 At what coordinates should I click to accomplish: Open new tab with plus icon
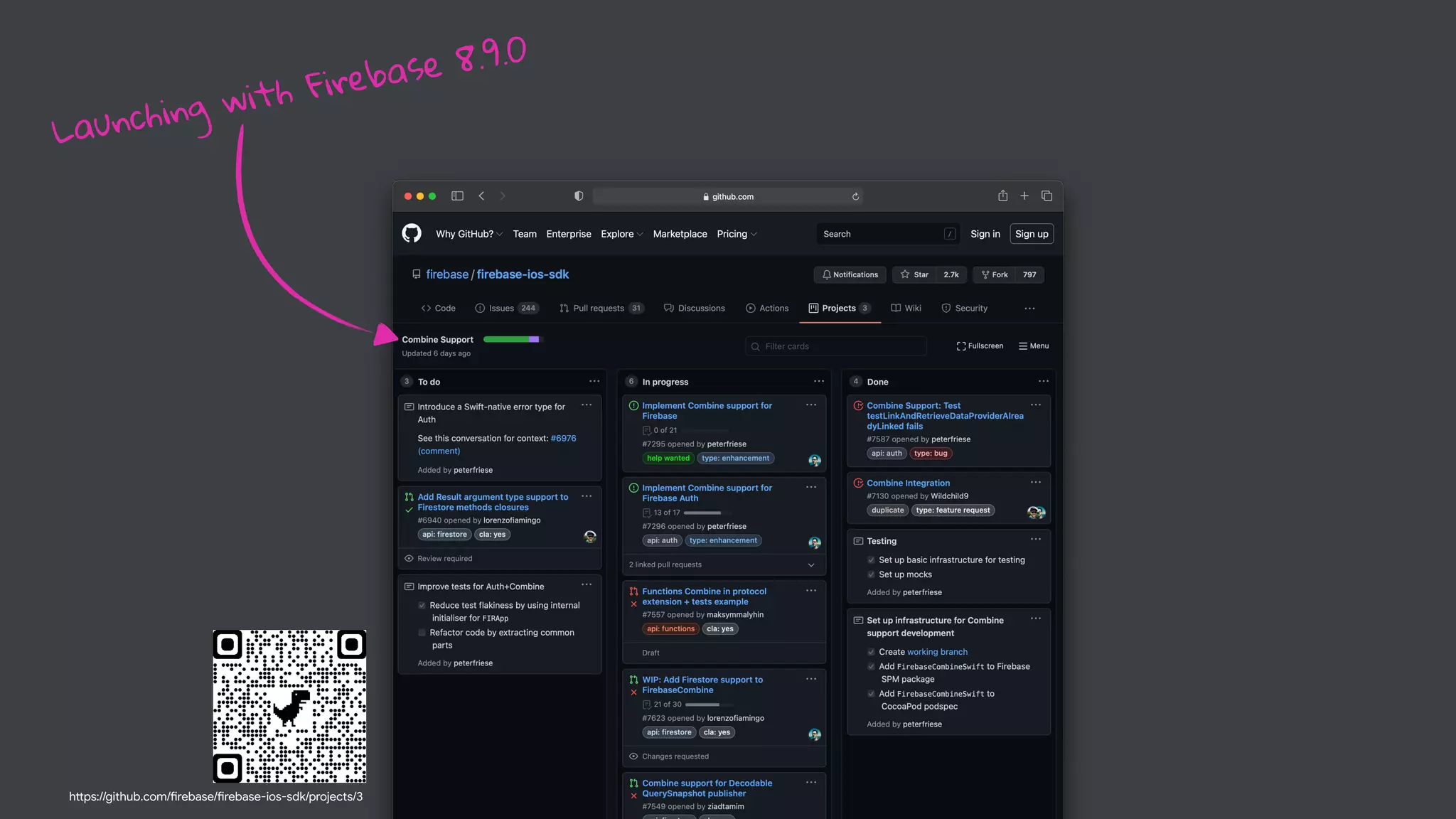point(1024,196)
